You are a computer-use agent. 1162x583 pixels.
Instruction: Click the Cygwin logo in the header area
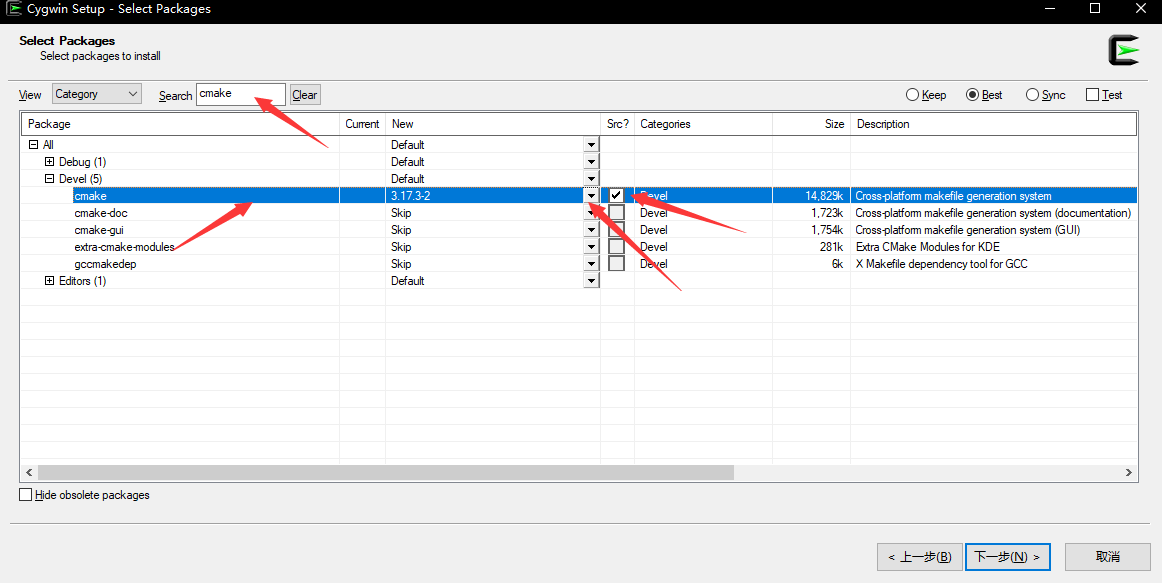pos(1123,50)
